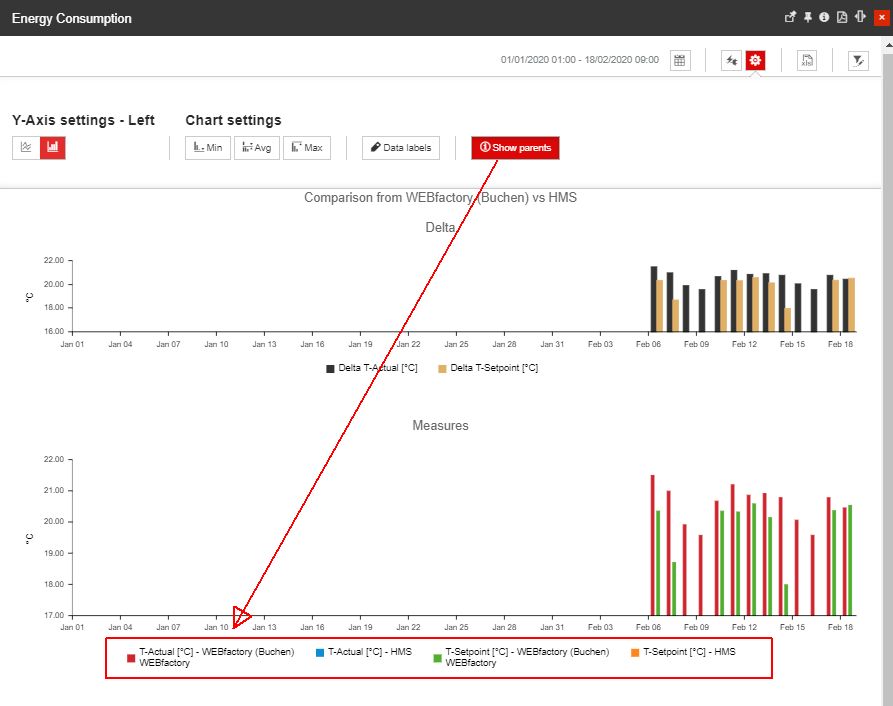Open the filter edit icon
The width and height of the screenshot is (893, 706).
click(x=858, y=61)
